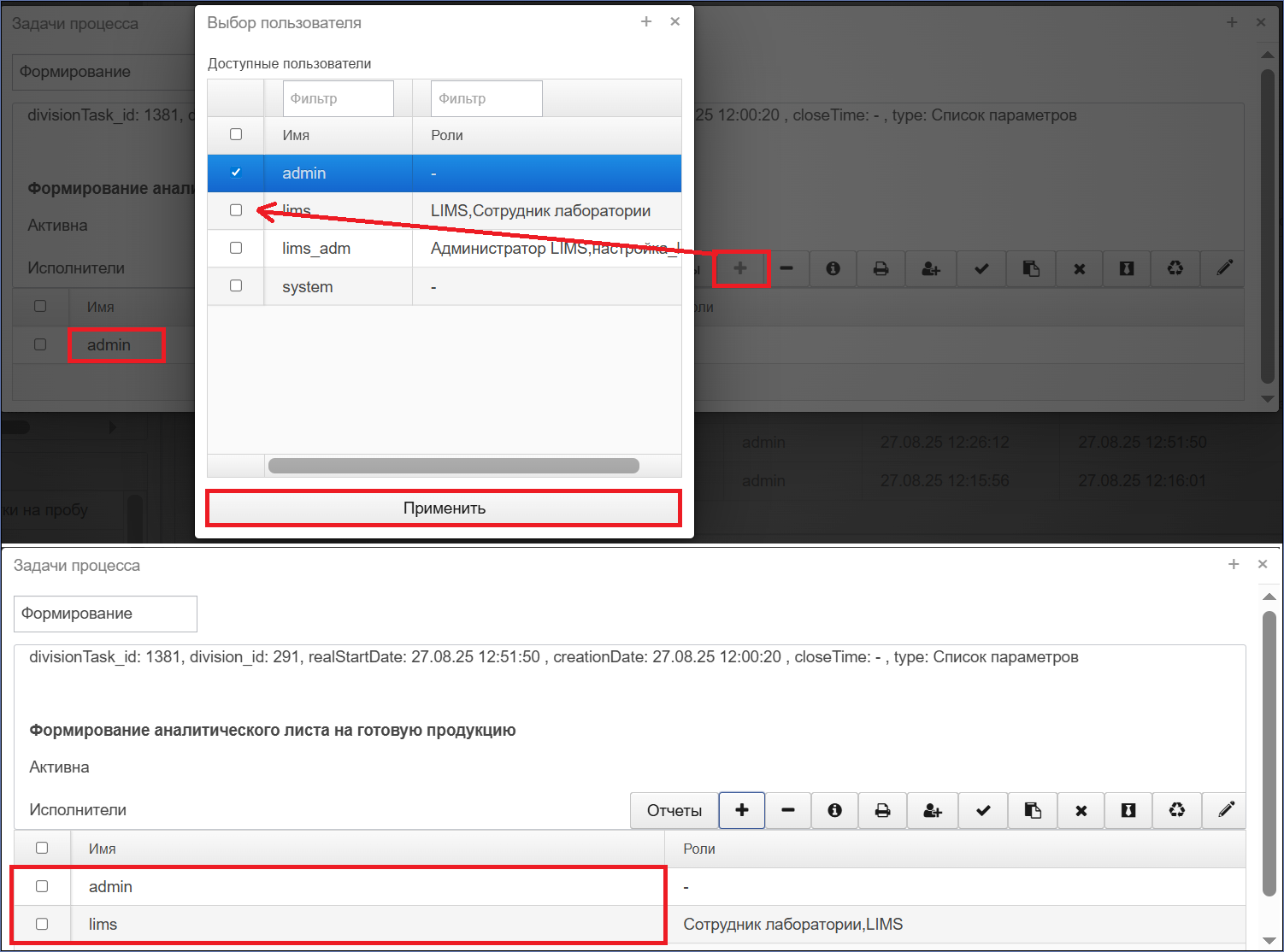
Task: Close the Выбор пользователя dialog
Action: click(x=675, y=22)
